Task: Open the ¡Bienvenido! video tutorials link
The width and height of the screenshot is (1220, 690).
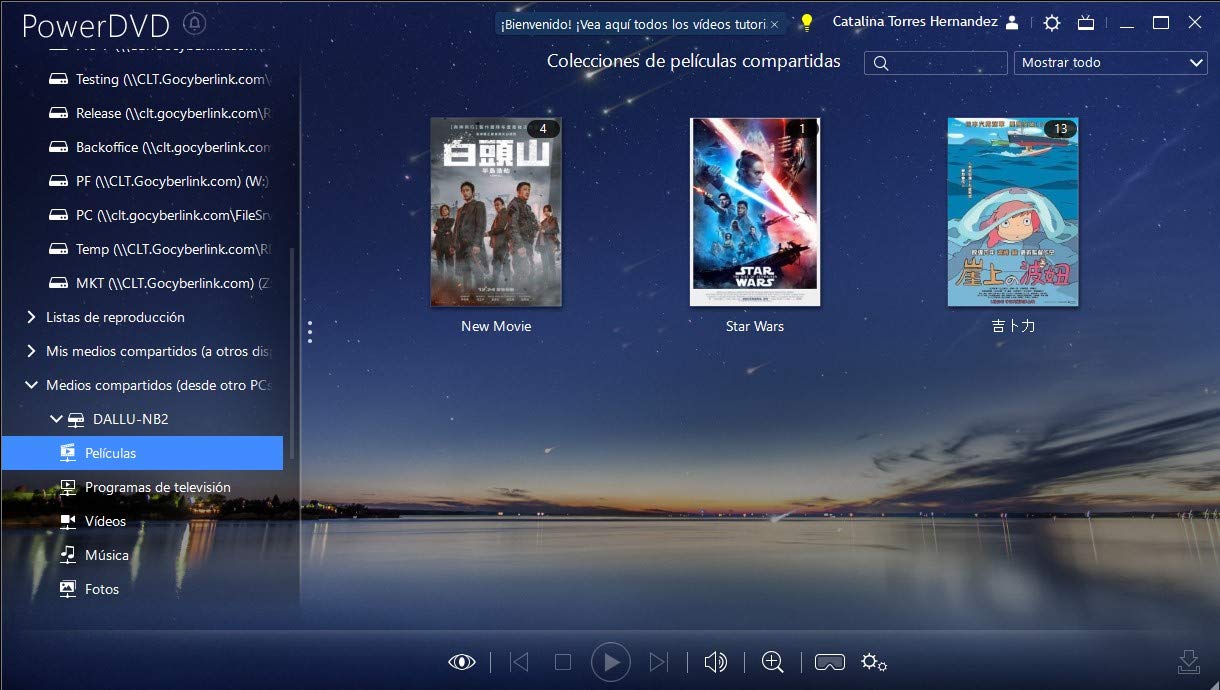Action: click(632, 23)
